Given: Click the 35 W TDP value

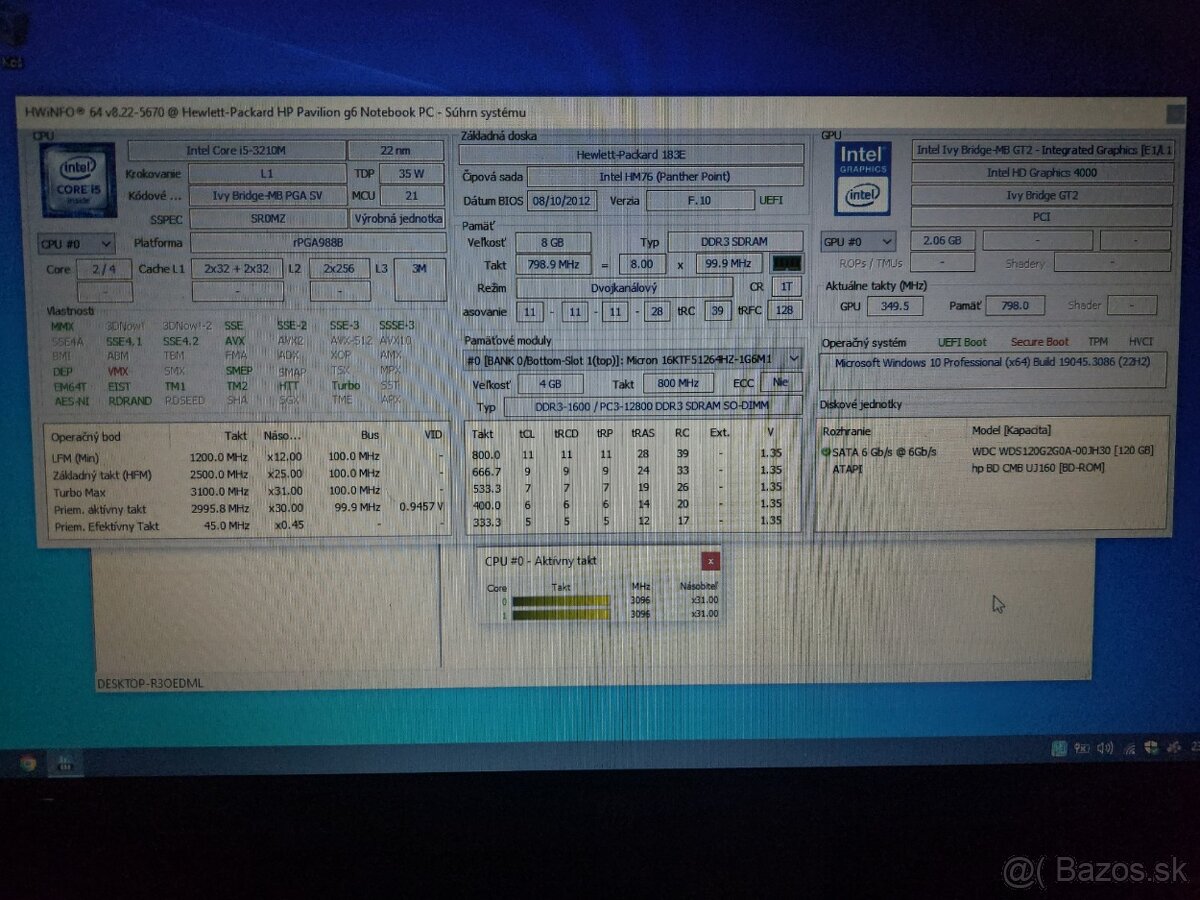Looking at the screenshot, I should 411,173.
